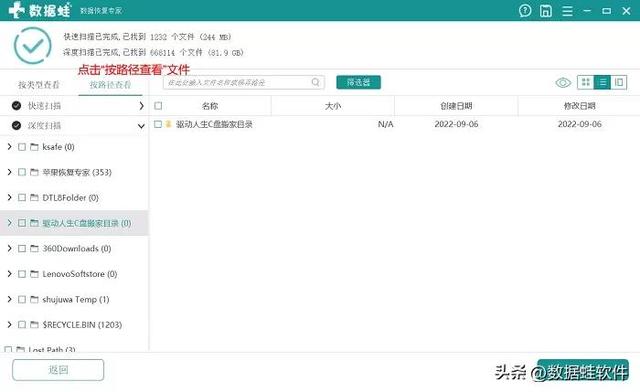Click folder icon of LenovoSoftstore
This screenshot has width=640, height=392.
[34, 274]
